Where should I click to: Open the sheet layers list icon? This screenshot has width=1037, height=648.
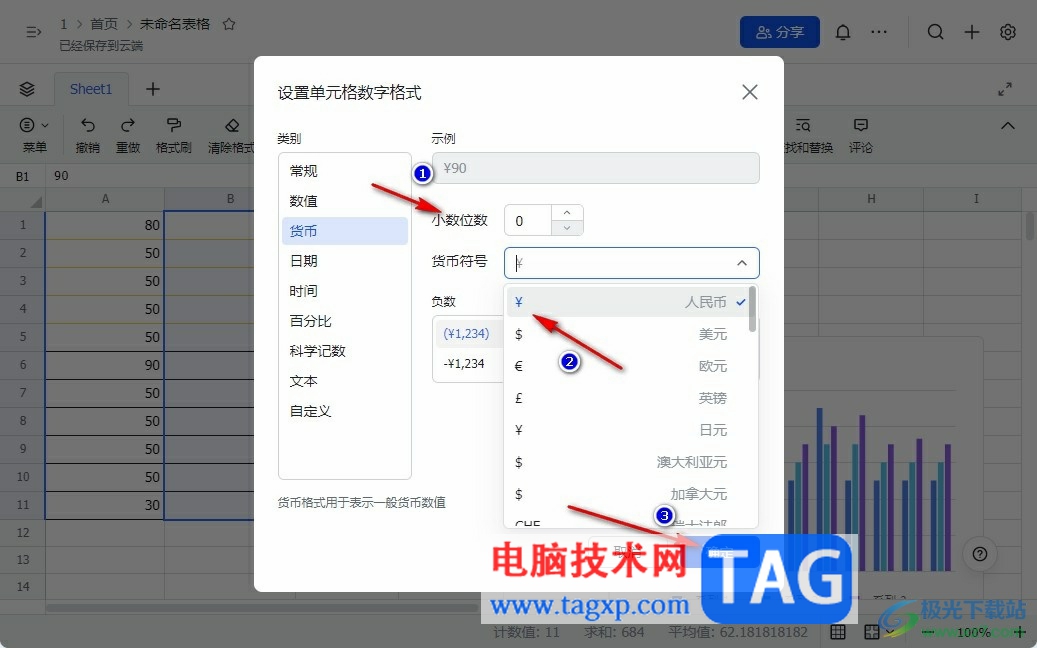point(27,89)
